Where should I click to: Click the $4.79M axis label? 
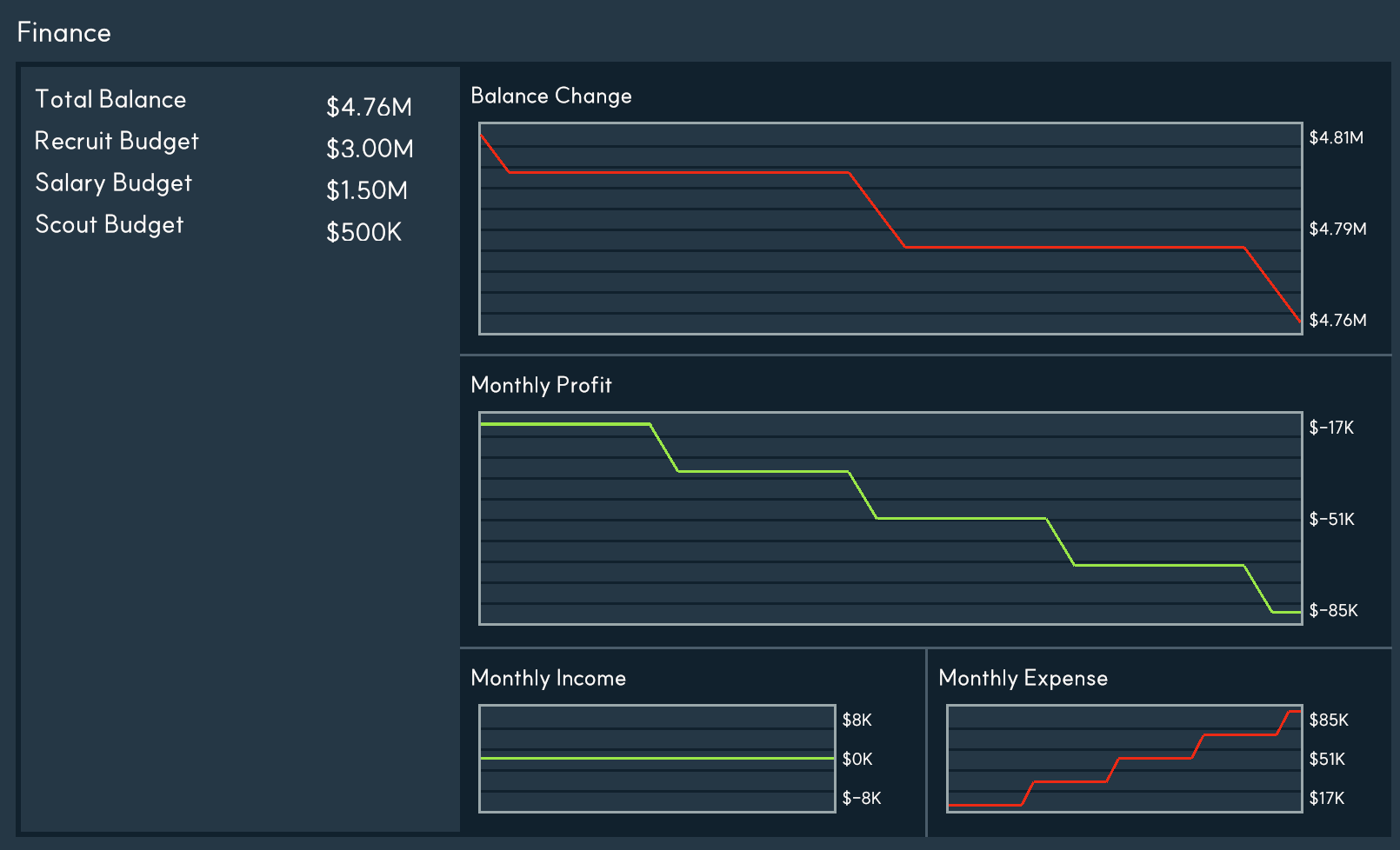(1337, 229)
